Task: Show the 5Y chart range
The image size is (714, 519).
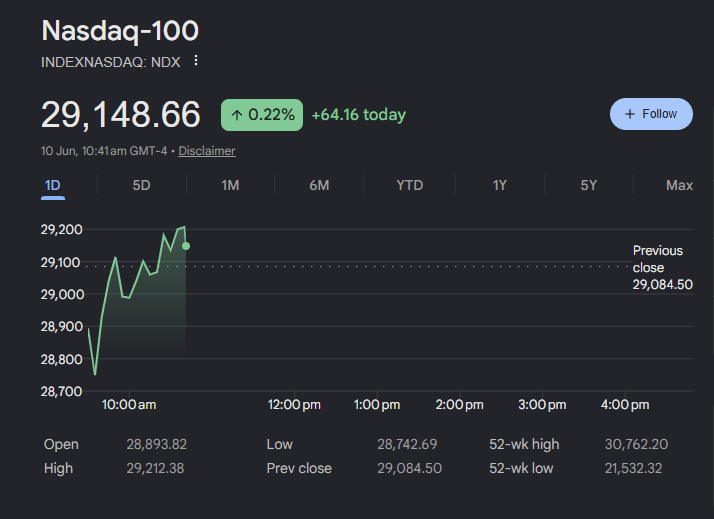Action: tap(588, 185)
